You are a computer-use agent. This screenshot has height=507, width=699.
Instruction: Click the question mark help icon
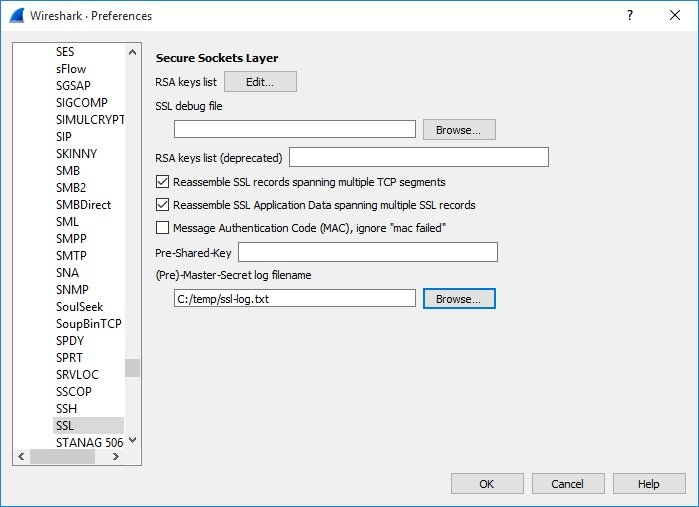click(629, 16)
